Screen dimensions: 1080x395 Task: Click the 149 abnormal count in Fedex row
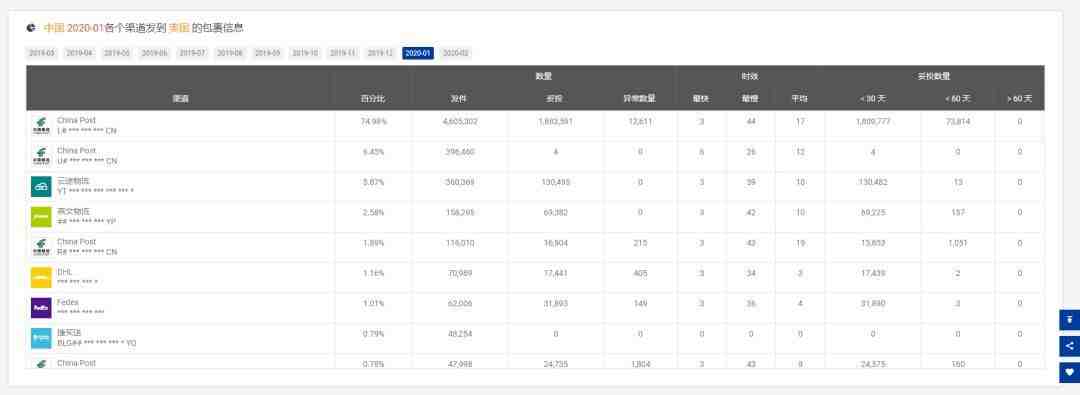(x=640, y=303)
